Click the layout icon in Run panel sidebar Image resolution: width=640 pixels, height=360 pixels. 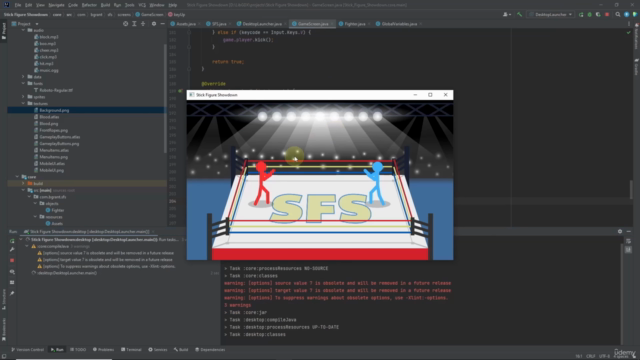tap(12, 282)
